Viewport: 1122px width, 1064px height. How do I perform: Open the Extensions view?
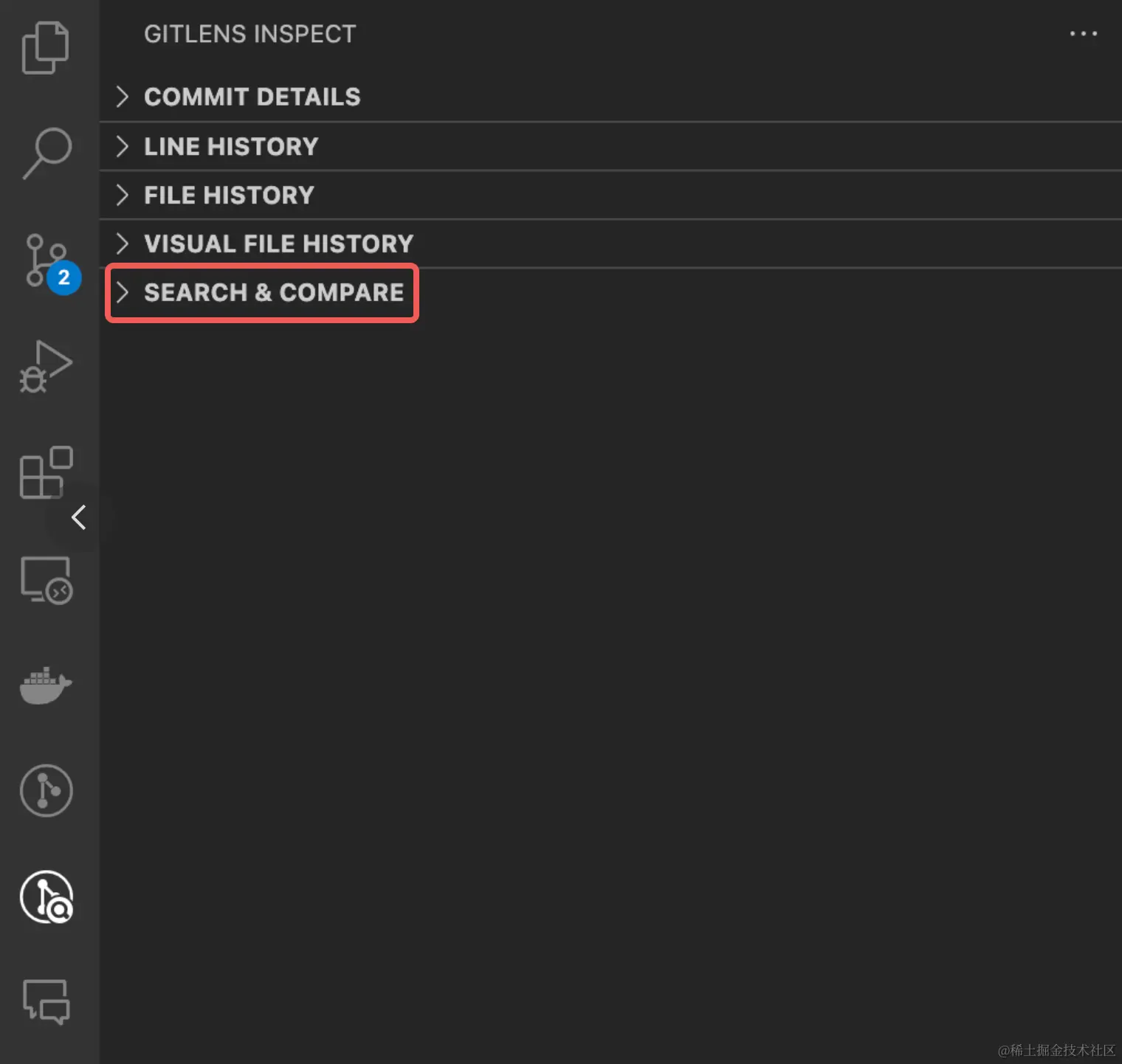46,472
